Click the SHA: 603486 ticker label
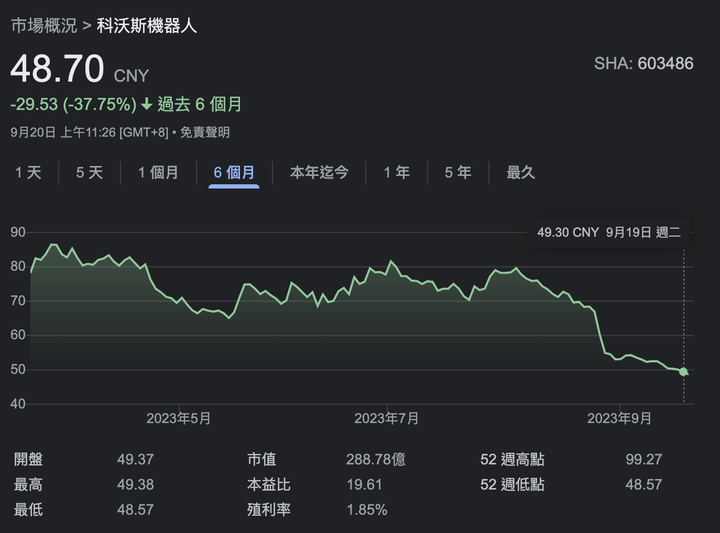This screenshot has height=533, width=720. [644, 63]
